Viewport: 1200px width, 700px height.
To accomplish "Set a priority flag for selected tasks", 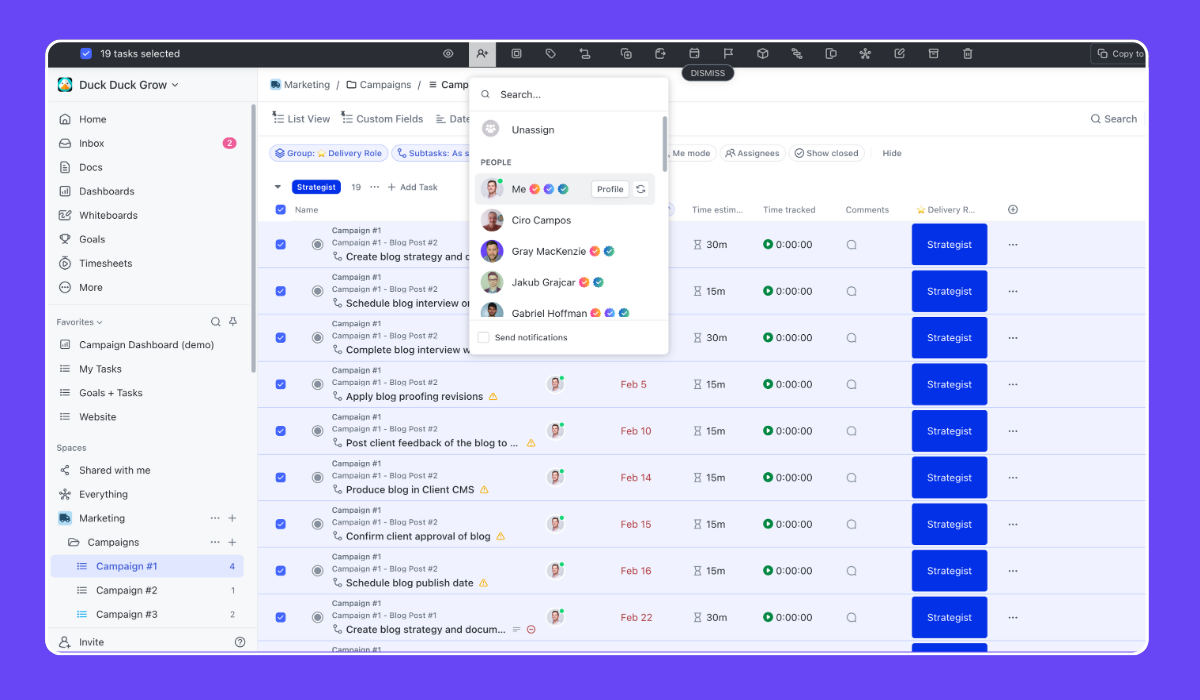I will (x=727, y=53).
